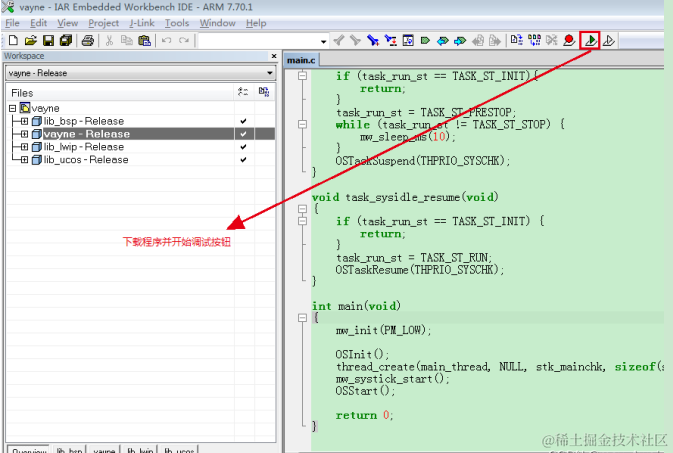Click the rightmost icon in the Files header row

[264, 91]
